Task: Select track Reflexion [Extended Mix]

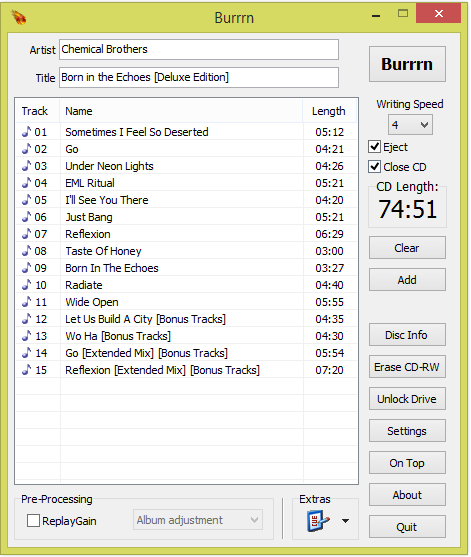Action: pyautogui.click(x=186, y=370)
